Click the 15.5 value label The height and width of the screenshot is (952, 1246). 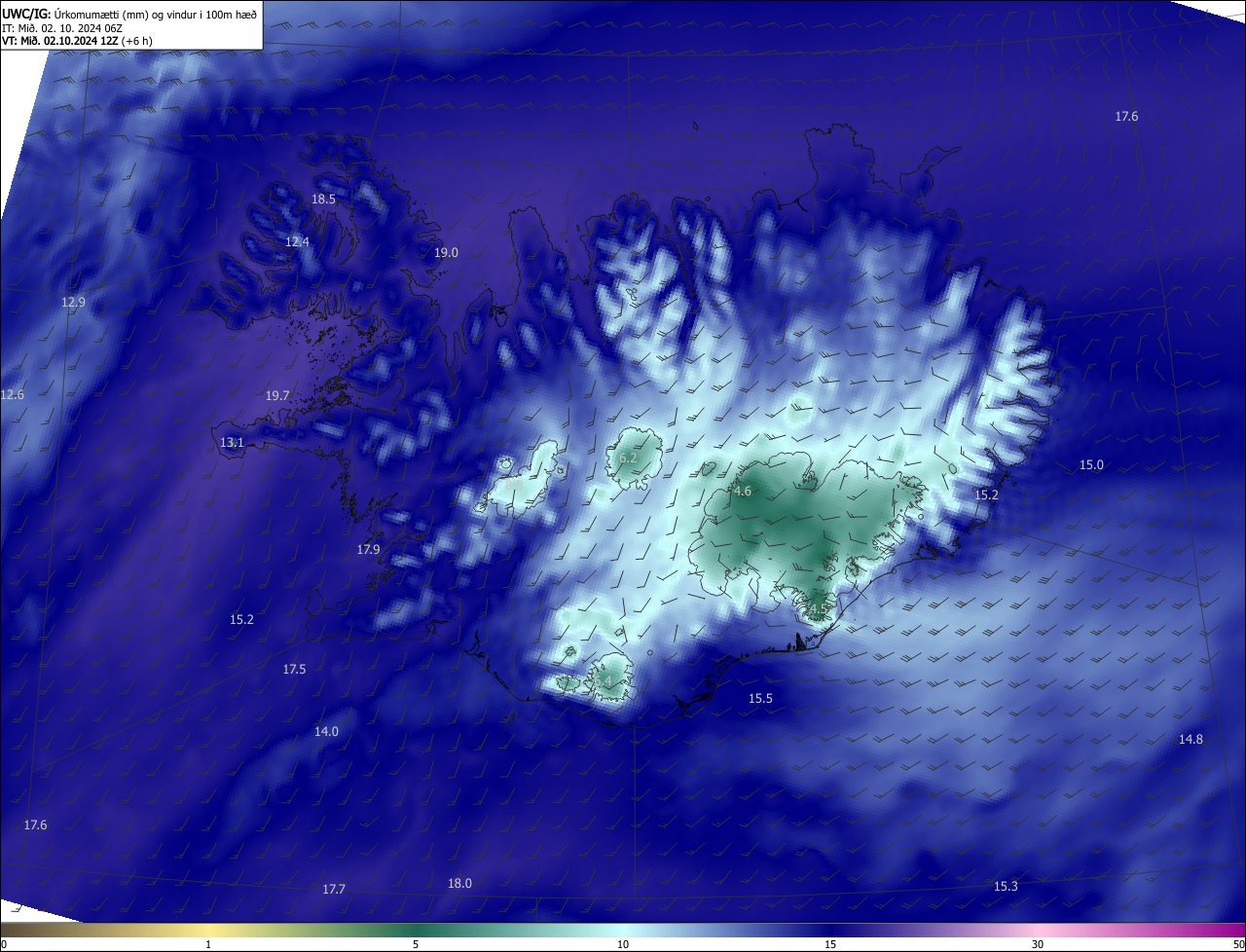pyautogui.click(x=760, y=698)
